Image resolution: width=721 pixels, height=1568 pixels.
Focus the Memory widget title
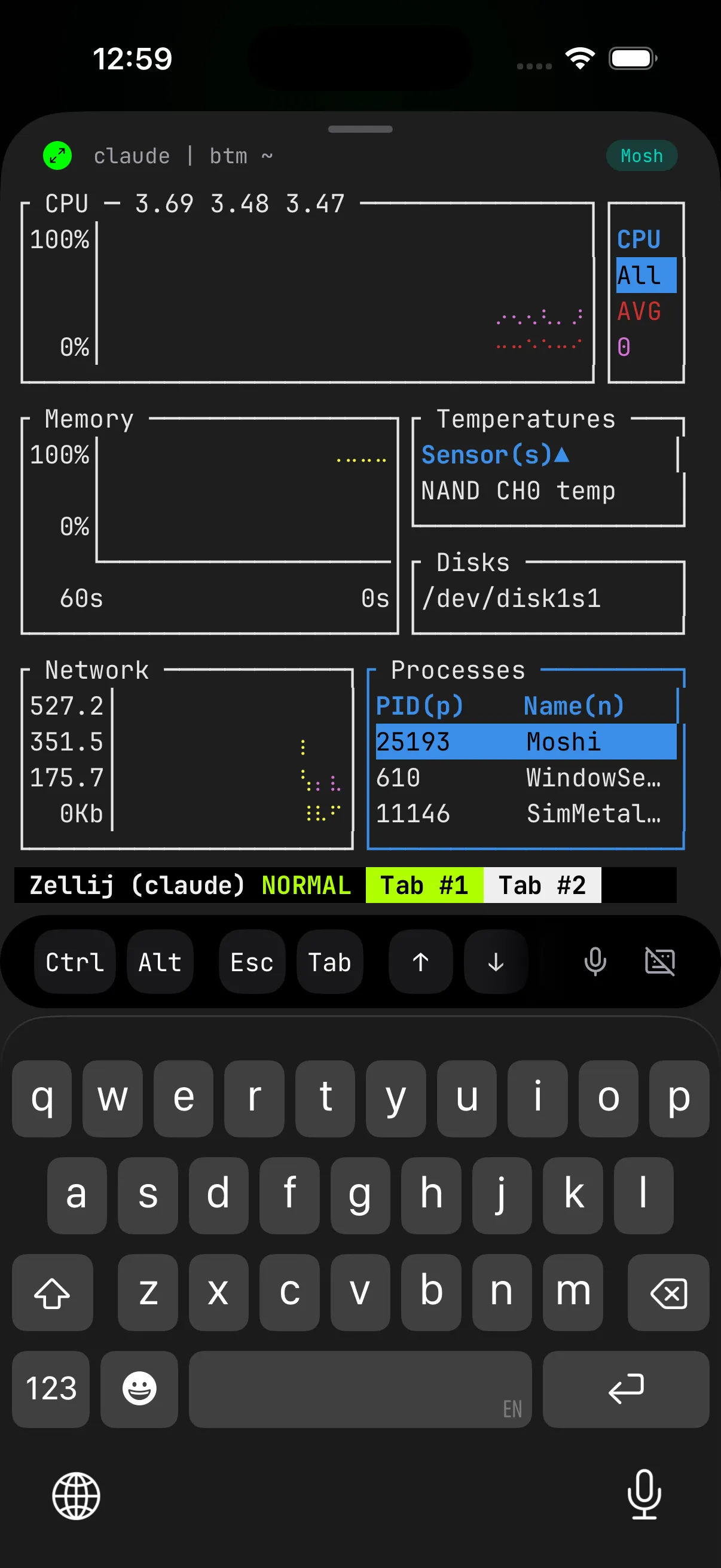tap(89, 419)
